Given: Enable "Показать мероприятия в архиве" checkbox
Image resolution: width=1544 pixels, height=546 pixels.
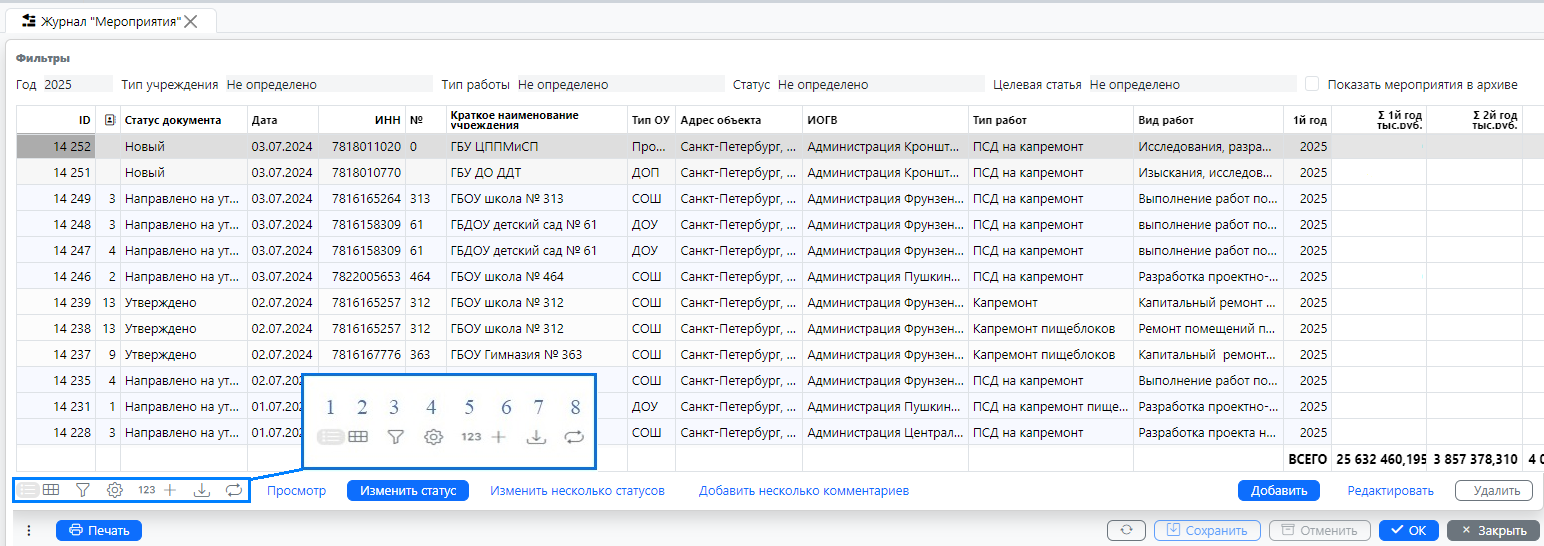Looking at the screenshot, I should 1312,85.
